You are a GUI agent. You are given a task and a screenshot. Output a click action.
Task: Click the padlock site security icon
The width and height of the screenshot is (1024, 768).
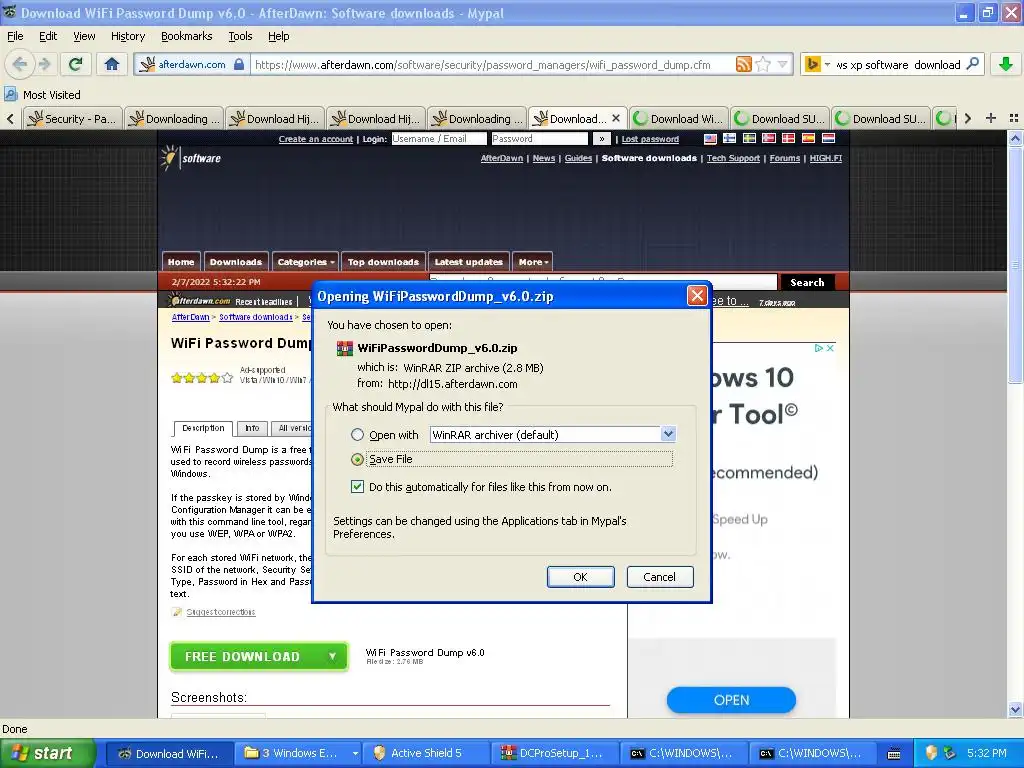239,64
